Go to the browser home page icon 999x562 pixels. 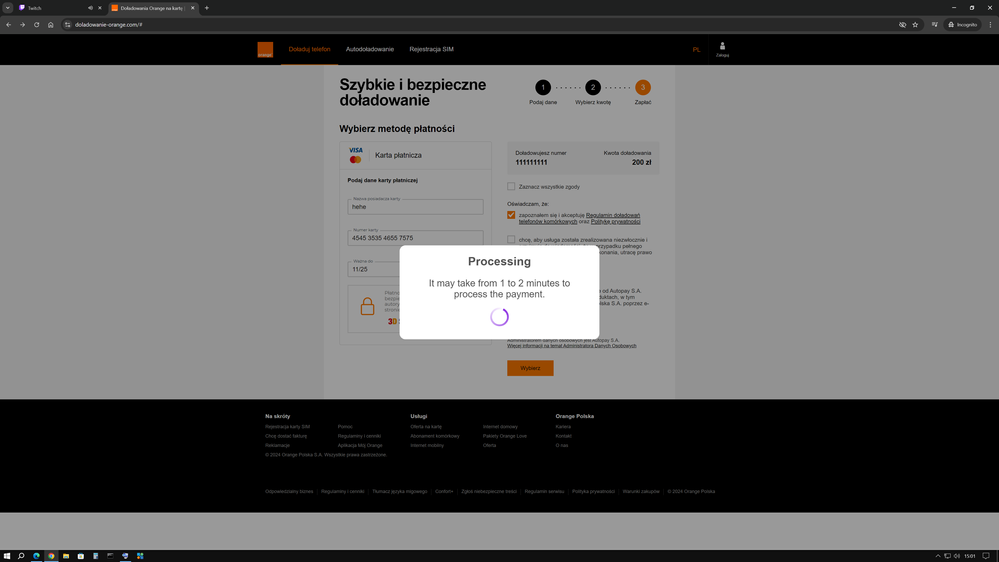point(50,25)
